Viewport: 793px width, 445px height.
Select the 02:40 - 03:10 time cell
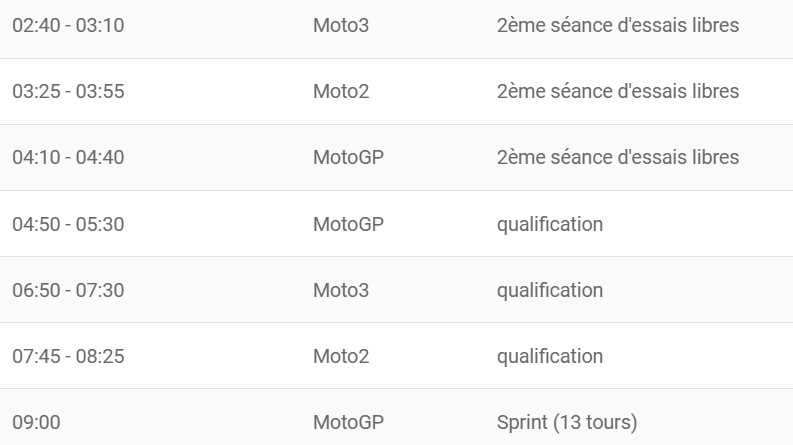coord(68,25)
